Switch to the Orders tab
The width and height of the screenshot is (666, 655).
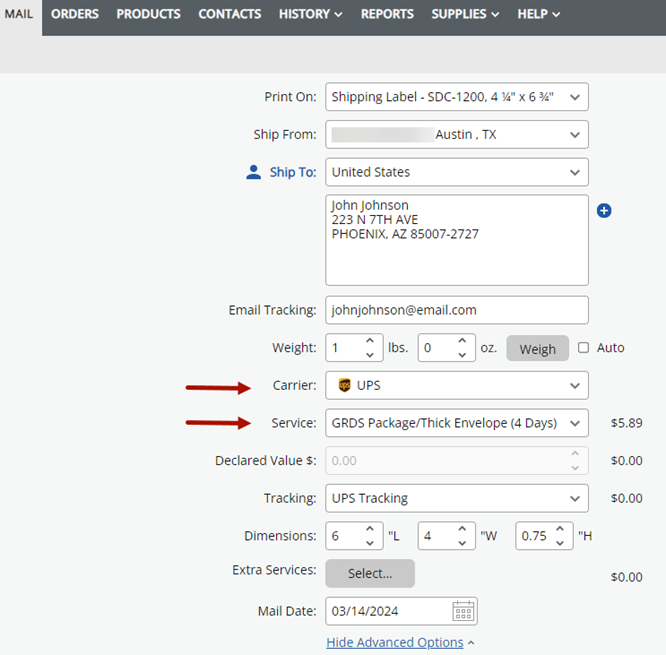click(75, 14)
